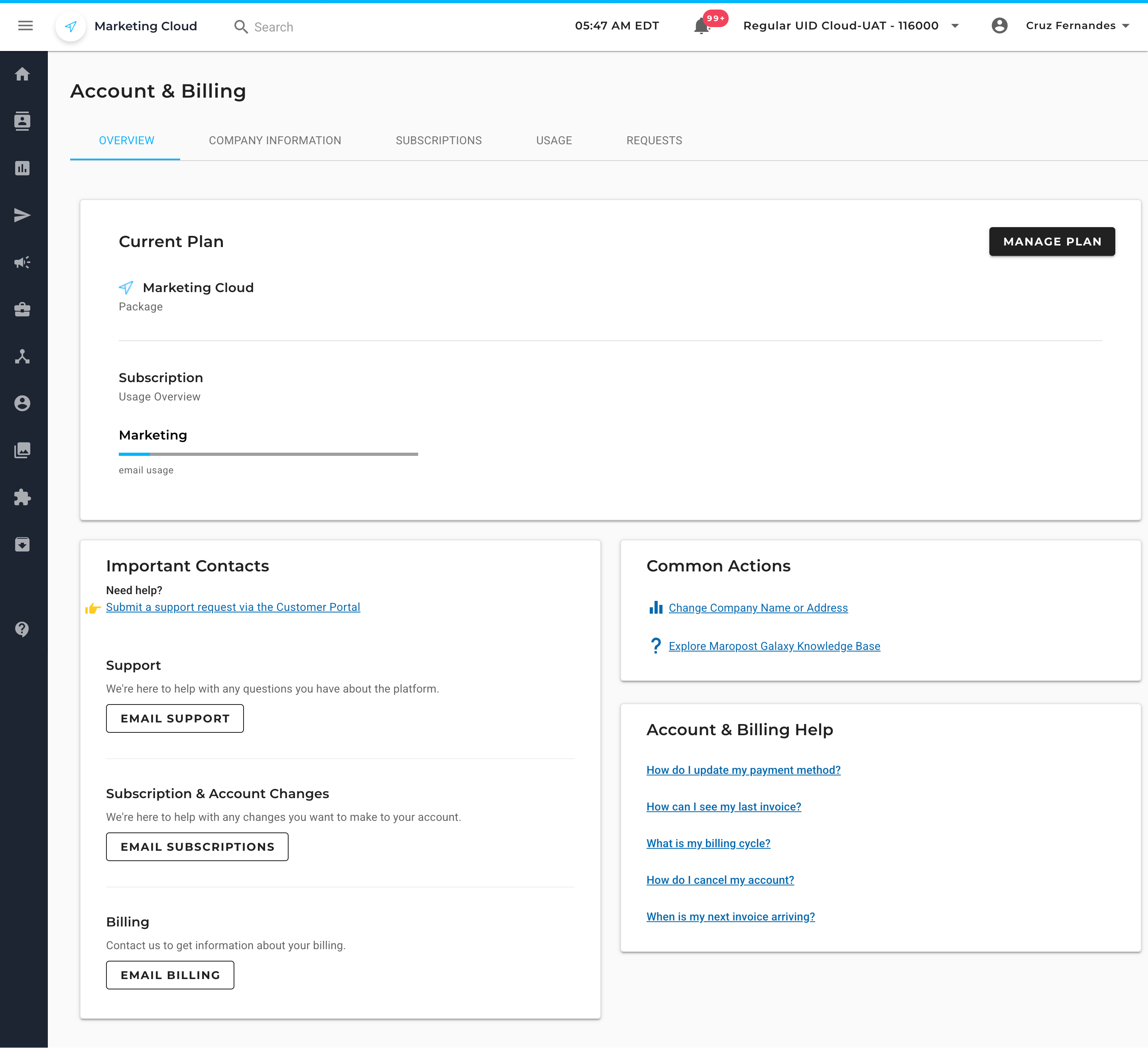
Task: Switch to the Subscriptions tab
Action: [438, 141]
